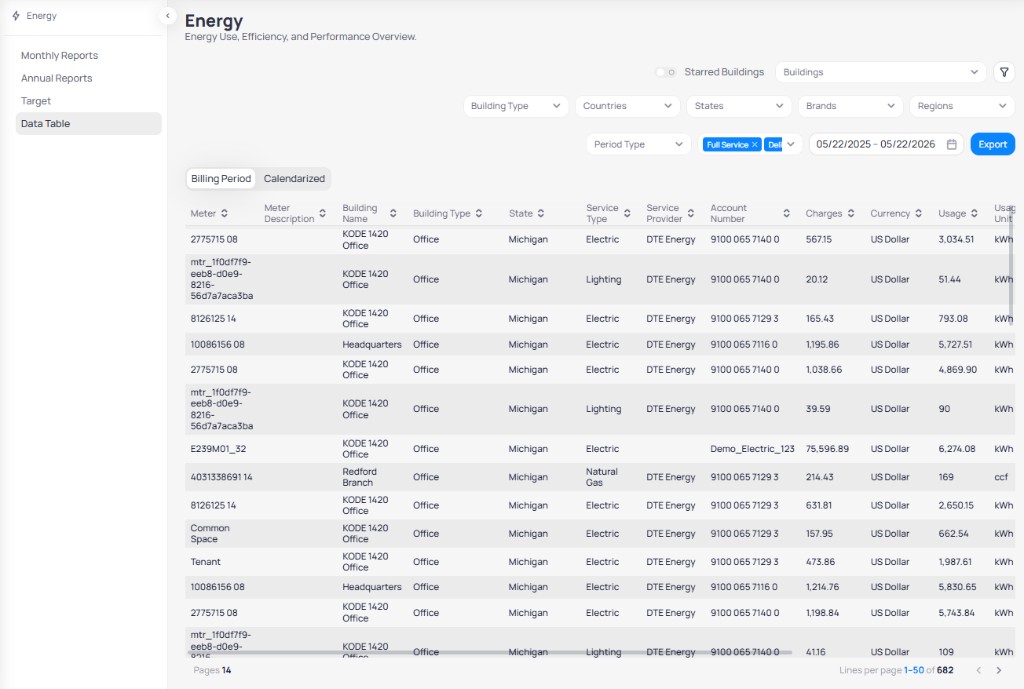This screenshot has height=689, width=1024.
Task: Click charges value 1,195.86
Action: point(822,344)
